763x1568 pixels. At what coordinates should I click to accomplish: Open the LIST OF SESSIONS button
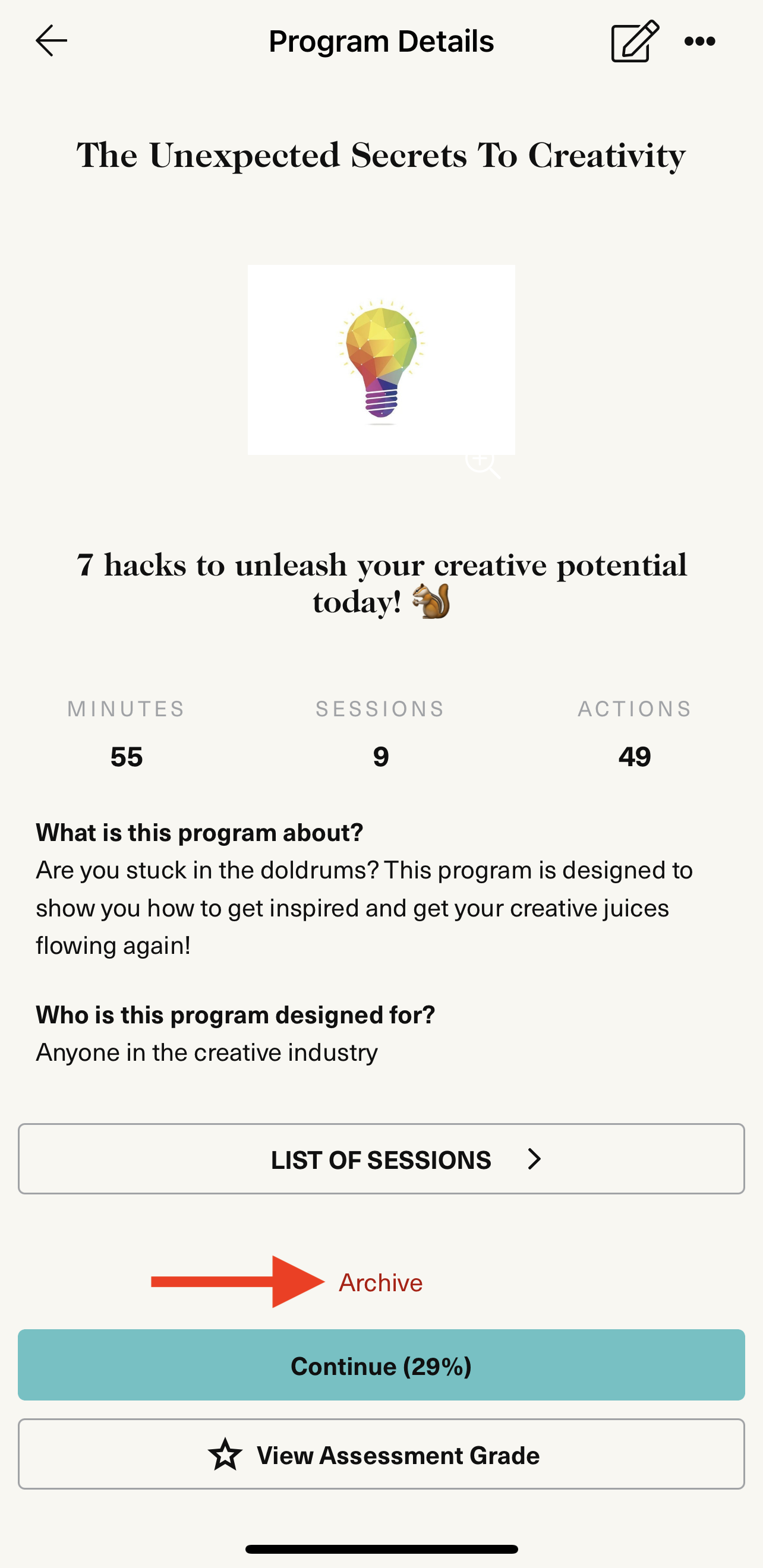pyautogui.click(x=381, y=1159)
